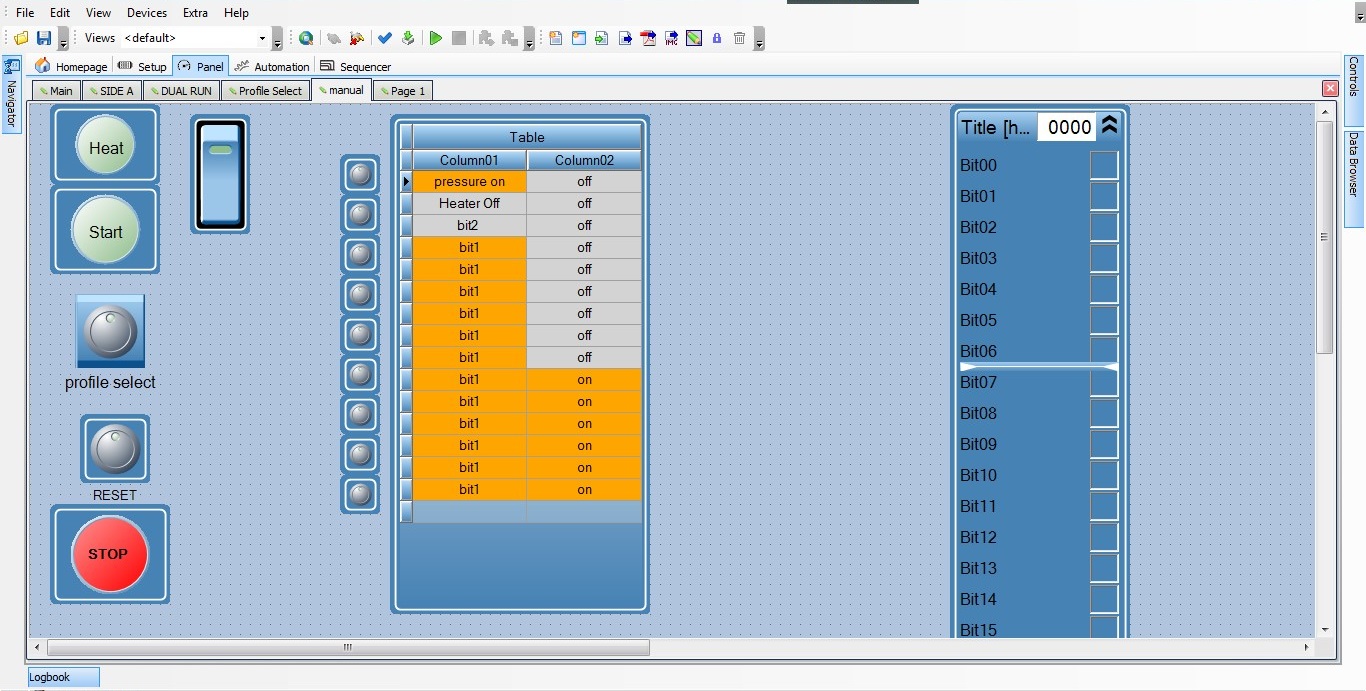Image resolution: width=1366 pixels, height=691 pixels.
Task: Click the export to PDF icon
Action: tap(648, 38)
